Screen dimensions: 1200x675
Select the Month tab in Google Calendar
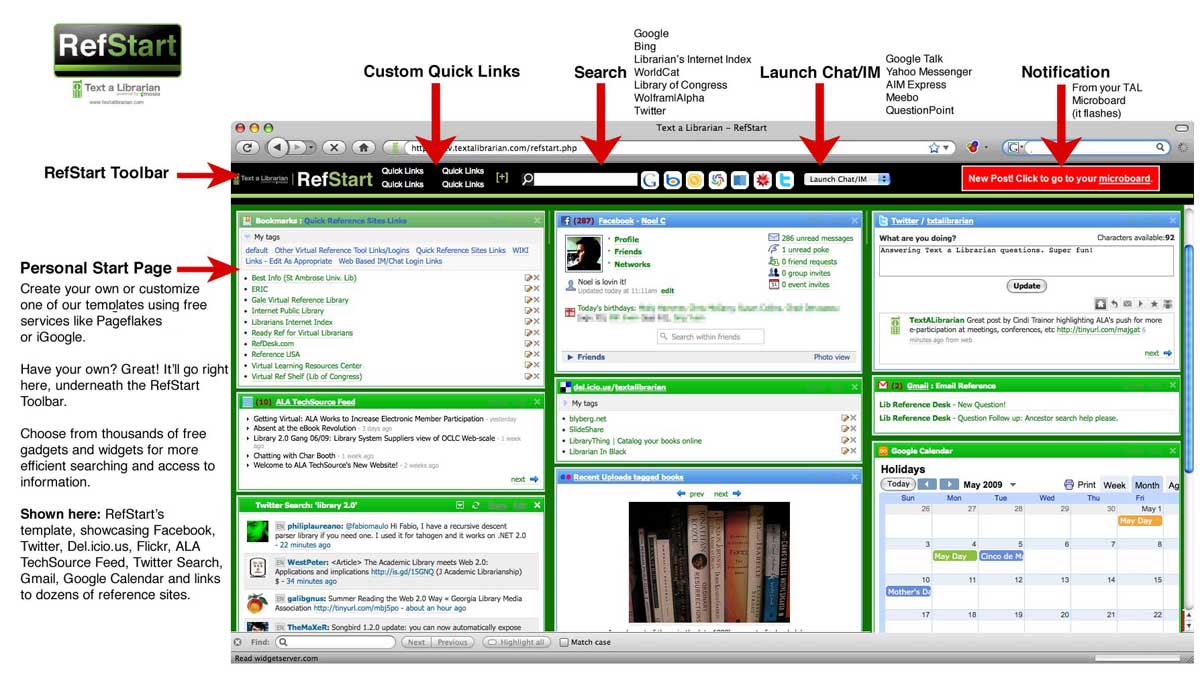pos(1146,485)
